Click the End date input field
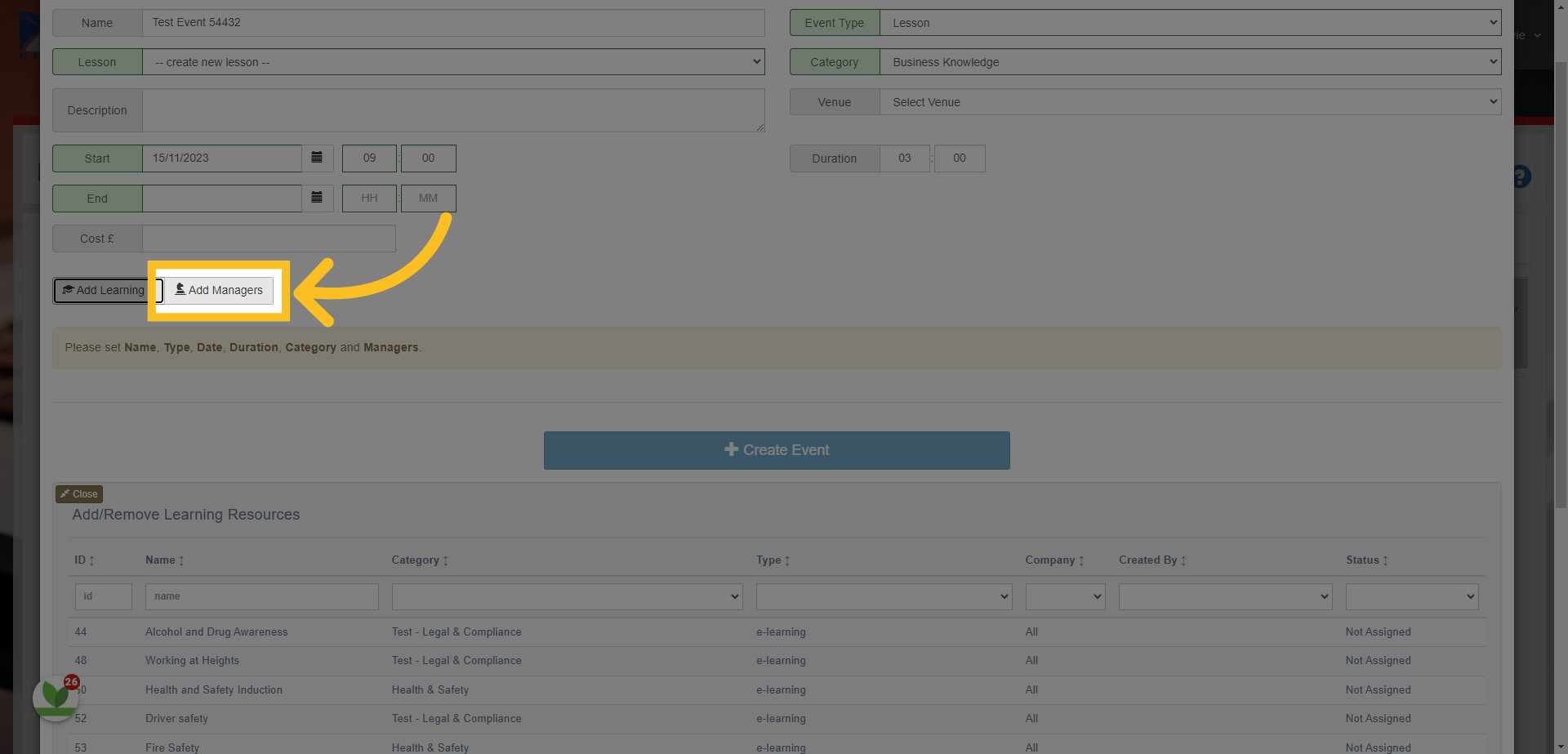 point(222,198)
